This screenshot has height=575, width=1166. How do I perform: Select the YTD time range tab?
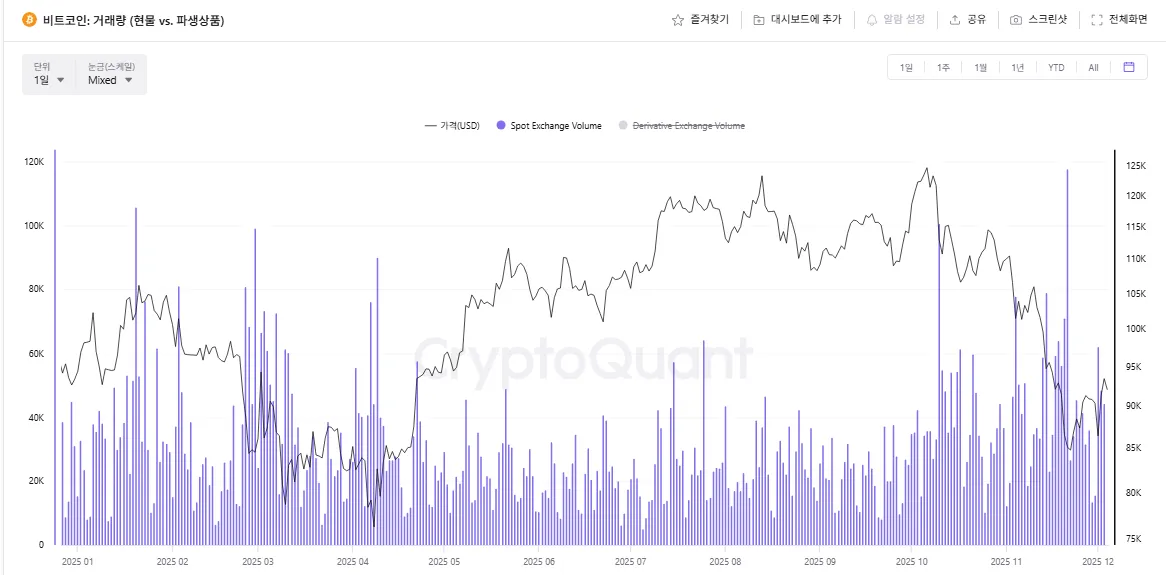point(1056,68)
